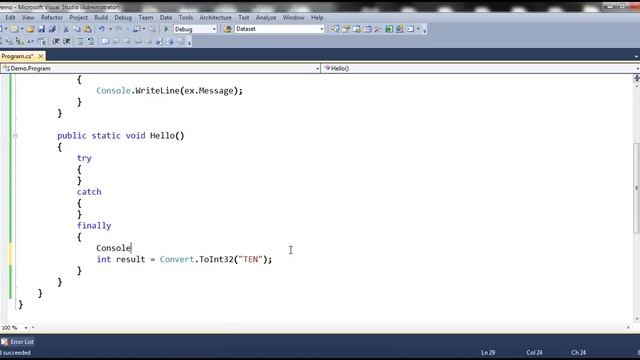This screenshot has width=640, height=360.
Task: Click 'Console.WriteLine(ex.Message);' line
Action: (x=169, y=91)
